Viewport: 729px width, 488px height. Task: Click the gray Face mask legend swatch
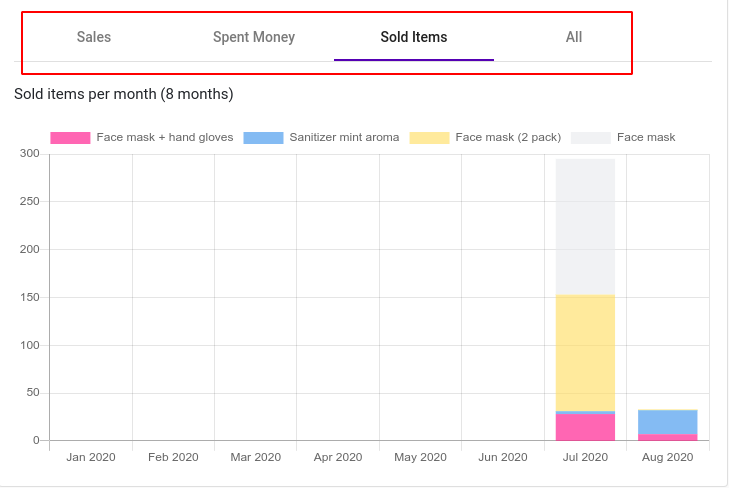click(591, 138)
